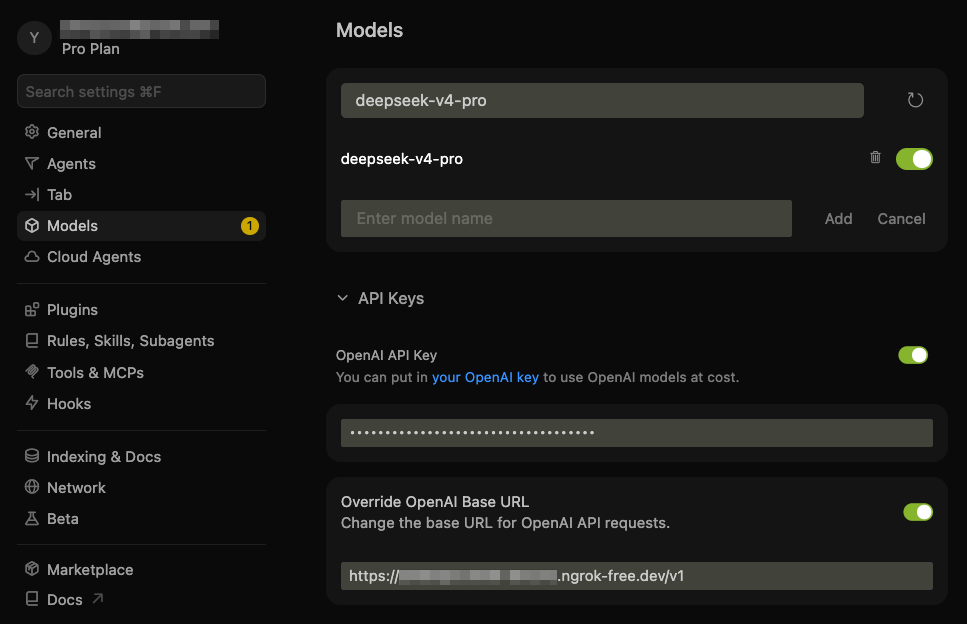Click the masked OpenAI API key field
Image resolution: width=967 pixels, height=624 pixels.
click(x=636, y=433)
